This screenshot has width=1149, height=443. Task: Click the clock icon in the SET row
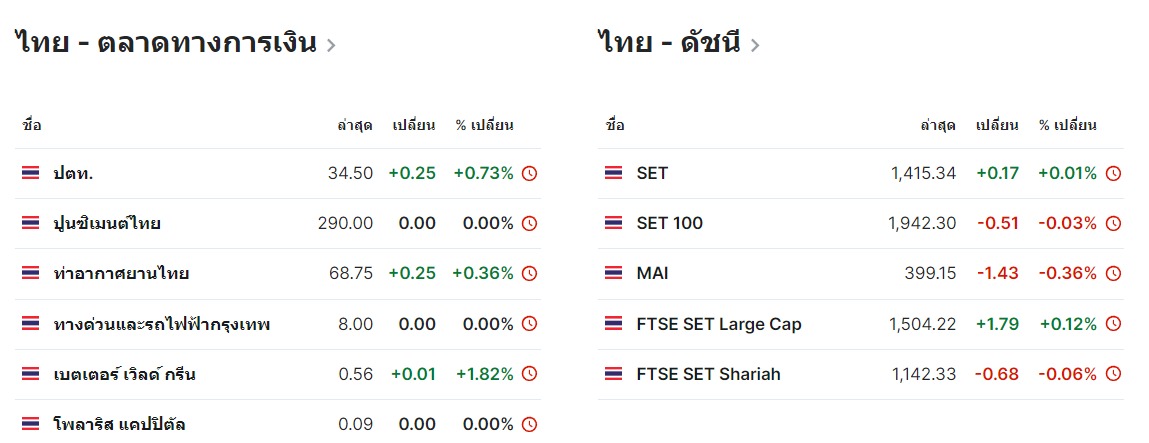pos(1113,173)
